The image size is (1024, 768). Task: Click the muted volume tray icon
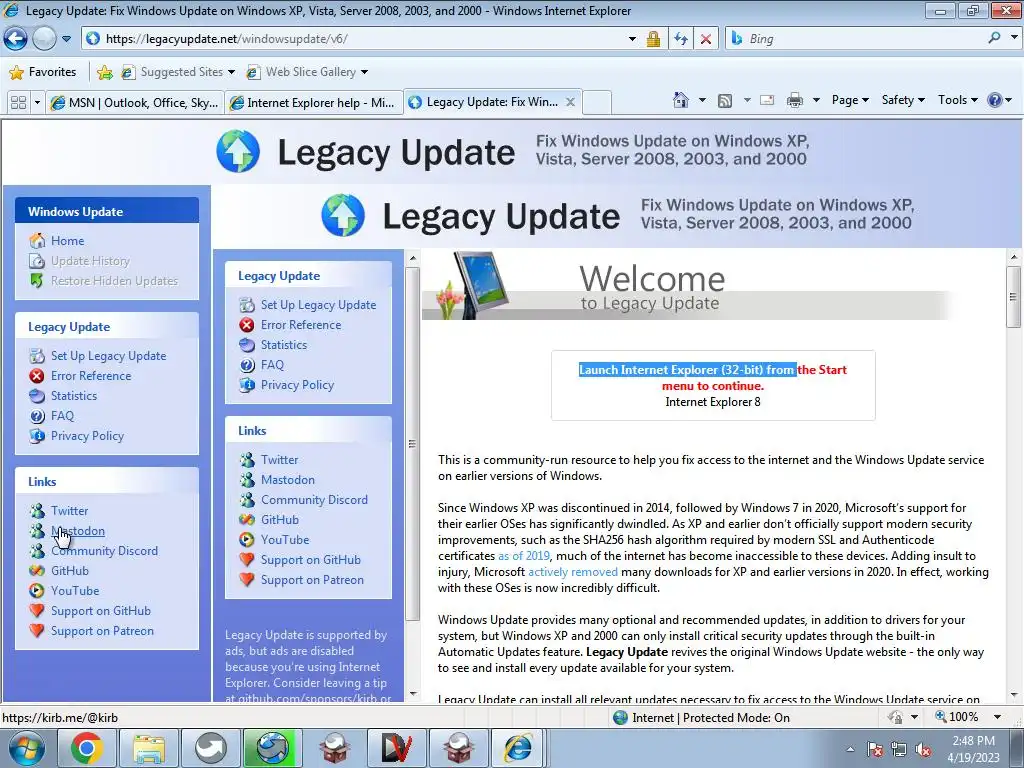point(923,750)
